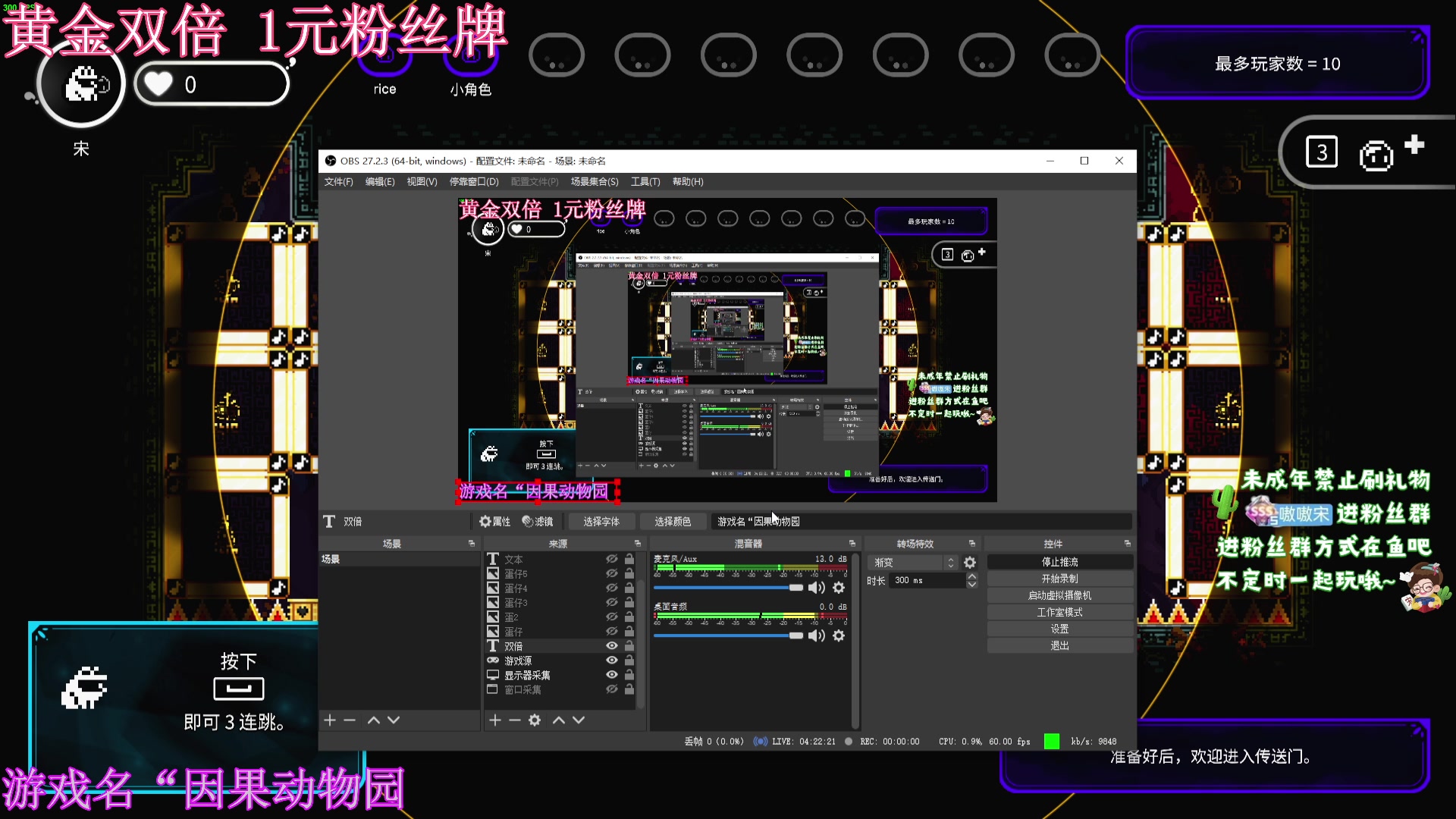1456x819 pixels.
Task: Lock the 显示器采集 source
Action: click(629, 675)
